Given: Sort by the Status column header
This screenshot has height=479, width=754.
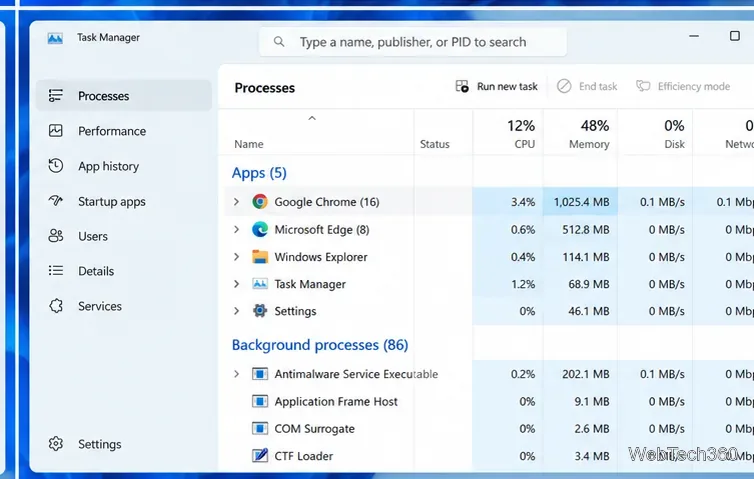Looking at the screenshot, I should coord(435,144).
